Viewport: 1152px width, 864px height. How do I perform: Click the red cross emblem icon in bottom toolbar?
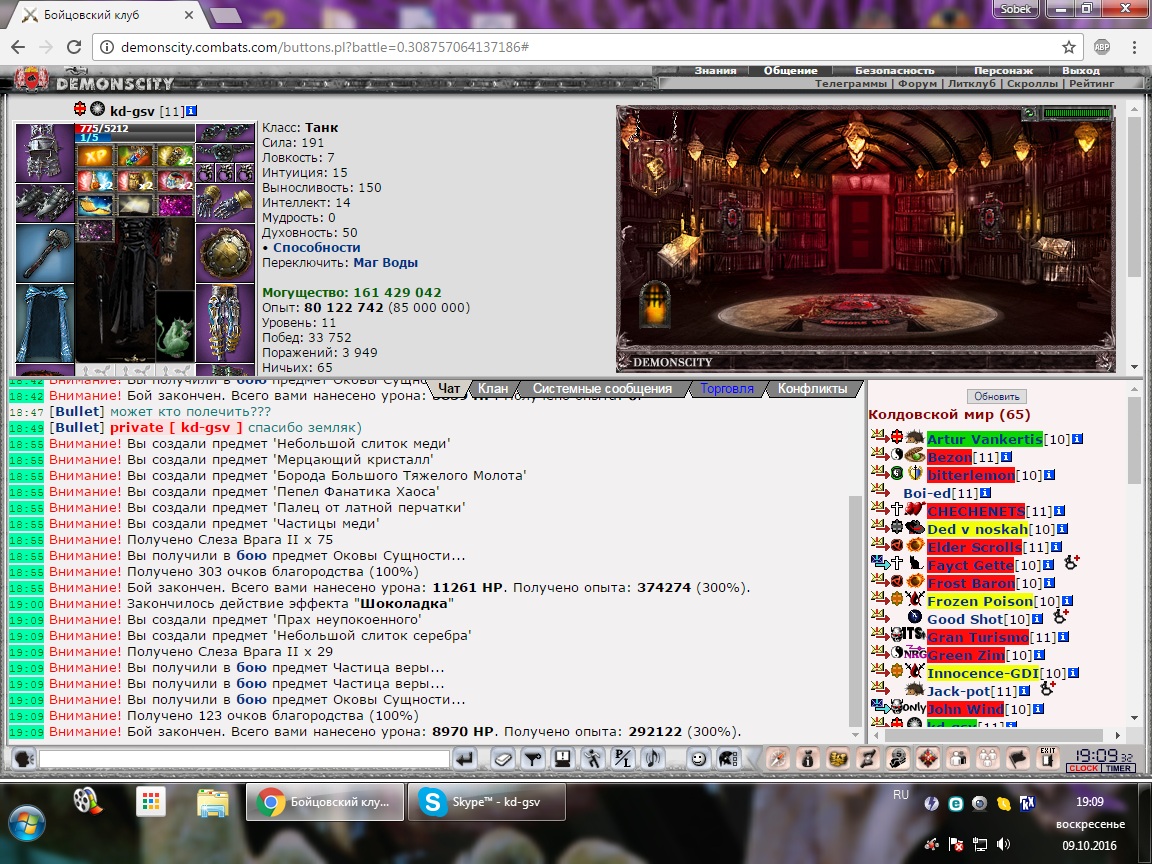(928, 758)
